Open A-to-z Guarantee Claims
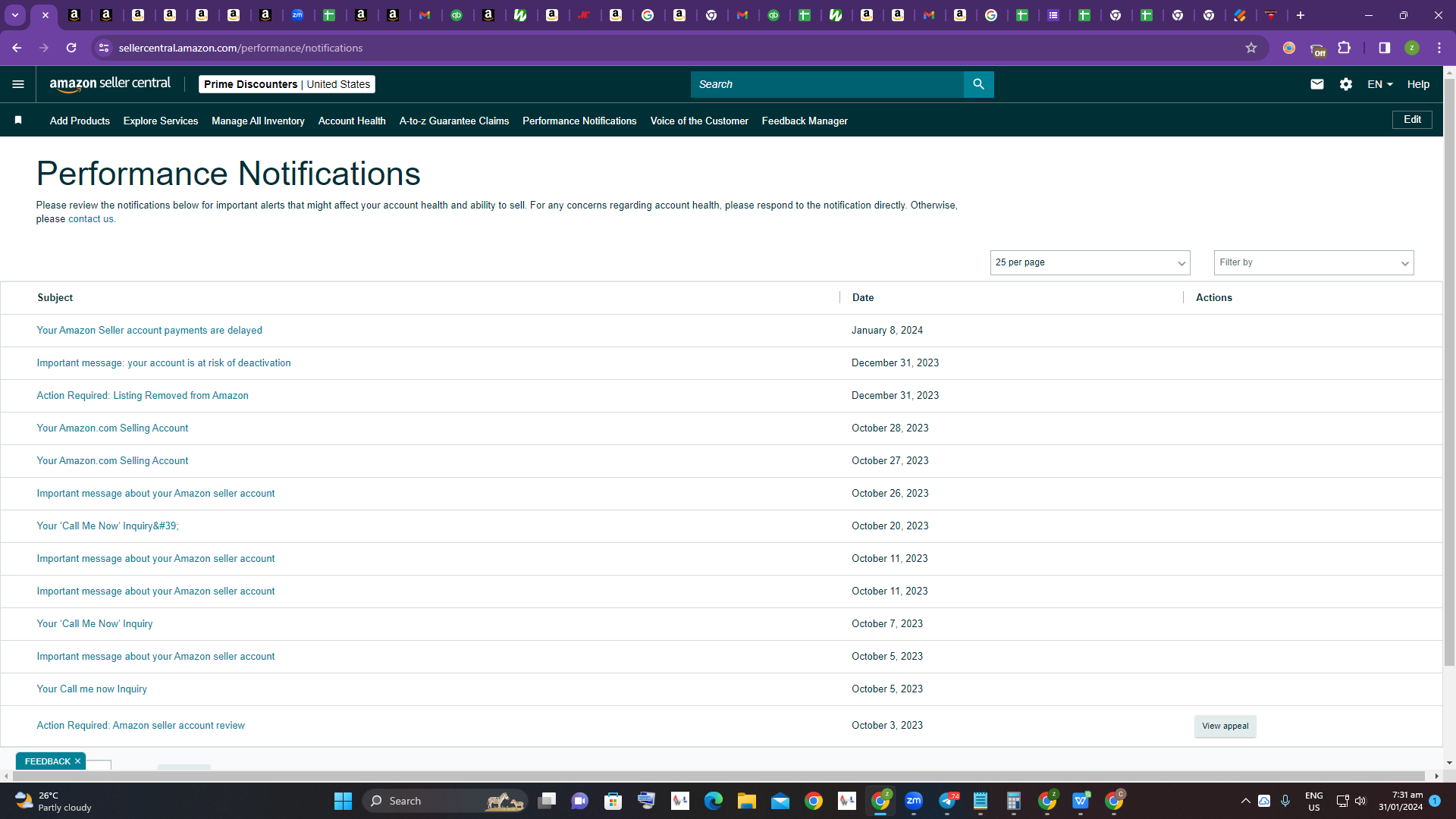The image size is (1456, 819). pyautogui.click(x=454, y=121)
